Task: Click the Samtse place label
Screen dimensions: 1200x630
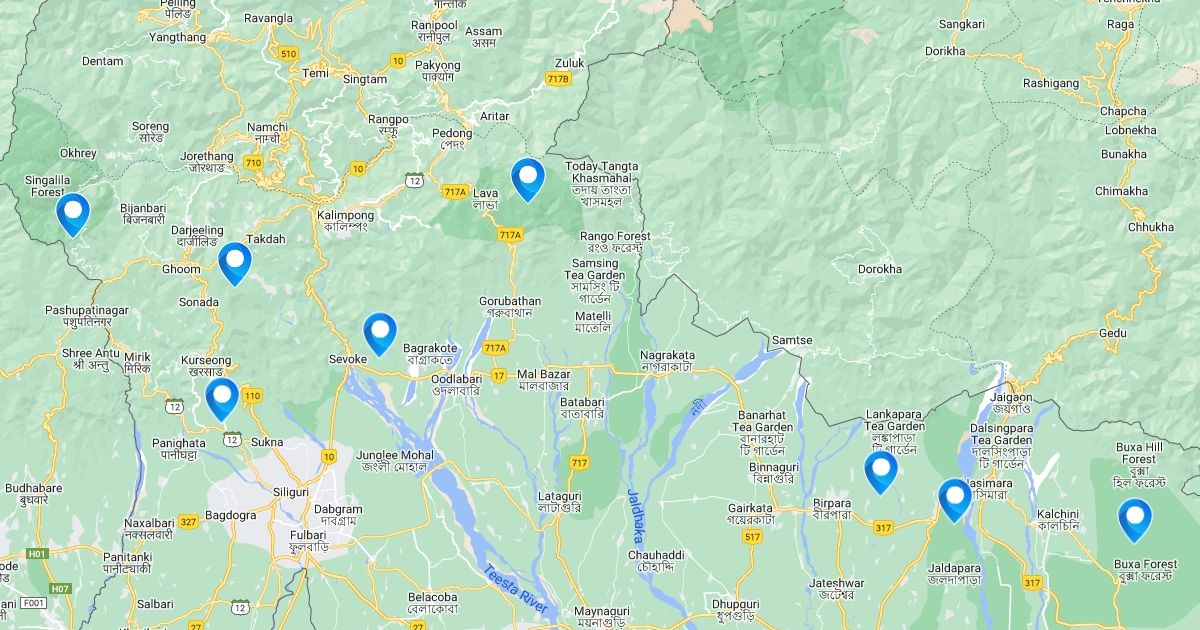Action: pos(792,341)
